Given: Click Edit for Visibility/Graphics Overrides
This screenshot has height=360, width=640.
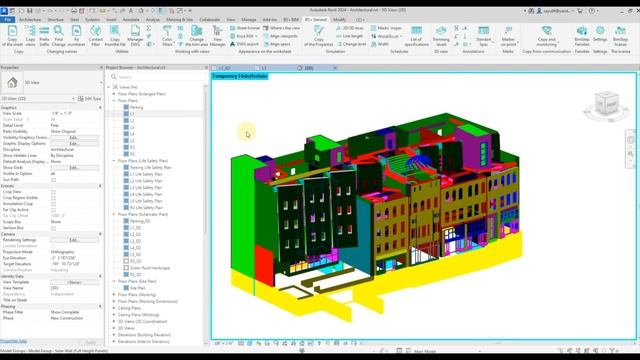Looking at the screenshot, I should tap(74, 138).
